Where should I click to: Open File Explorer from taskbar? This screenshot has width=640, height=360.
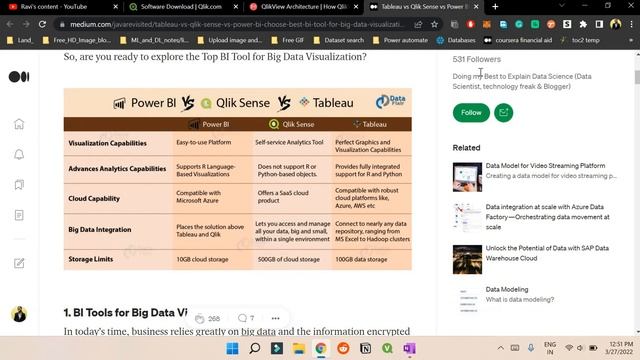click(299, 349)
